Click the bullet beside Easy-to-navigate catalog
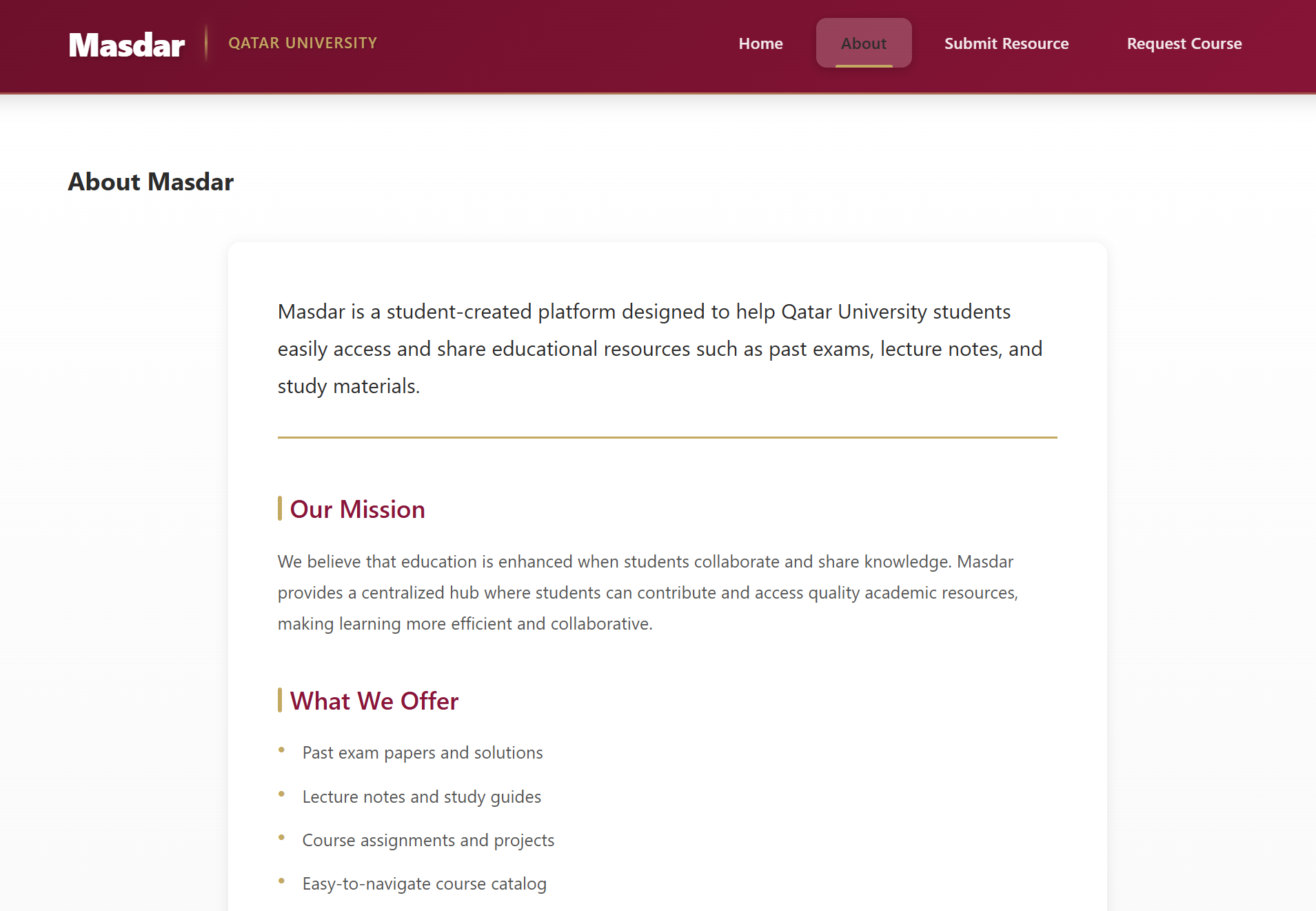The height and width of the screenshot is (911, 1316). tap(282, 879)
